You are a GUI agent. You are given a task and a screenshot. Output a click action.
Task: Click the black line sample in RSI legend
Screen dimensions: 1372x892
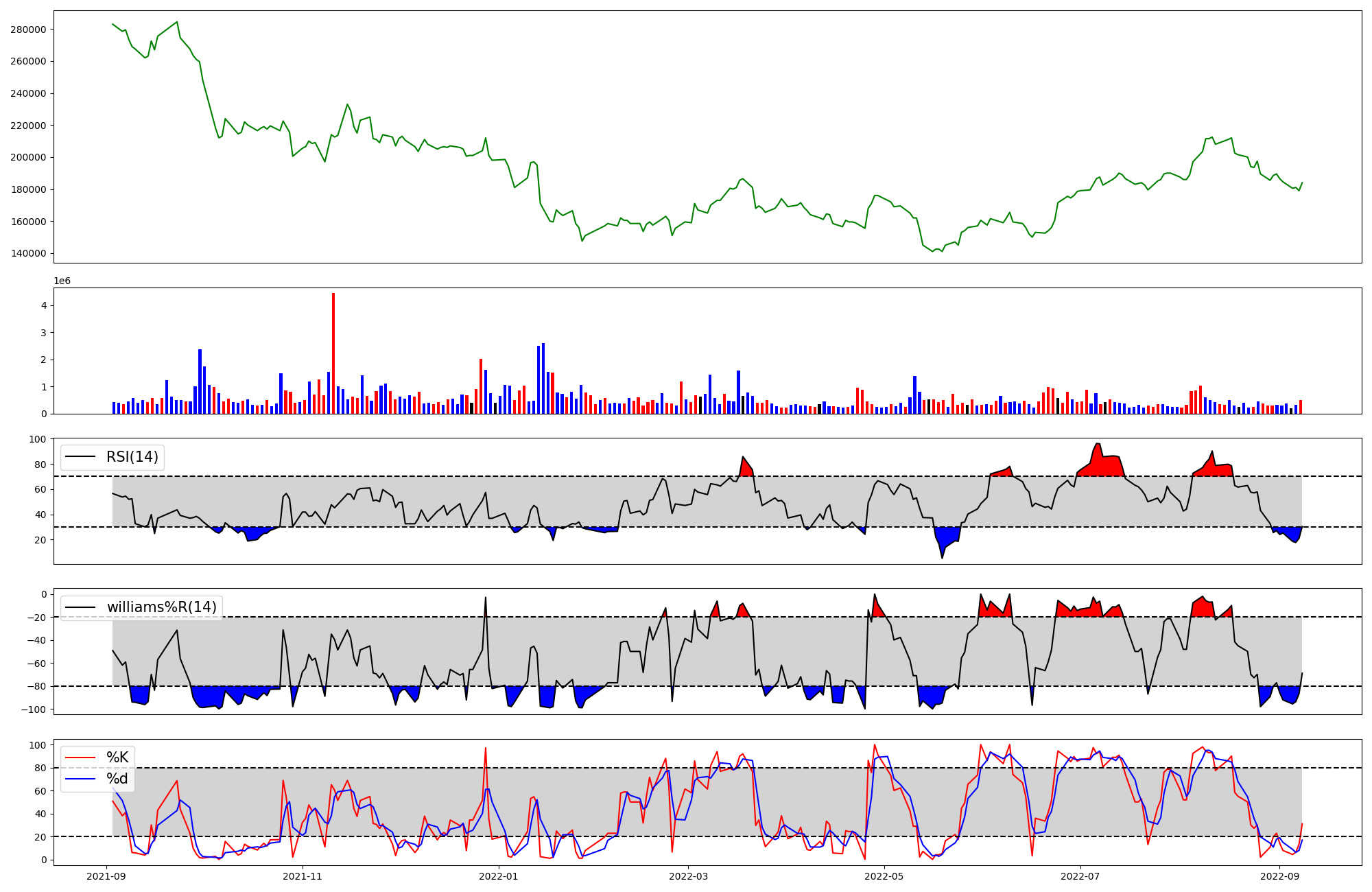click(x=80, y=457)
